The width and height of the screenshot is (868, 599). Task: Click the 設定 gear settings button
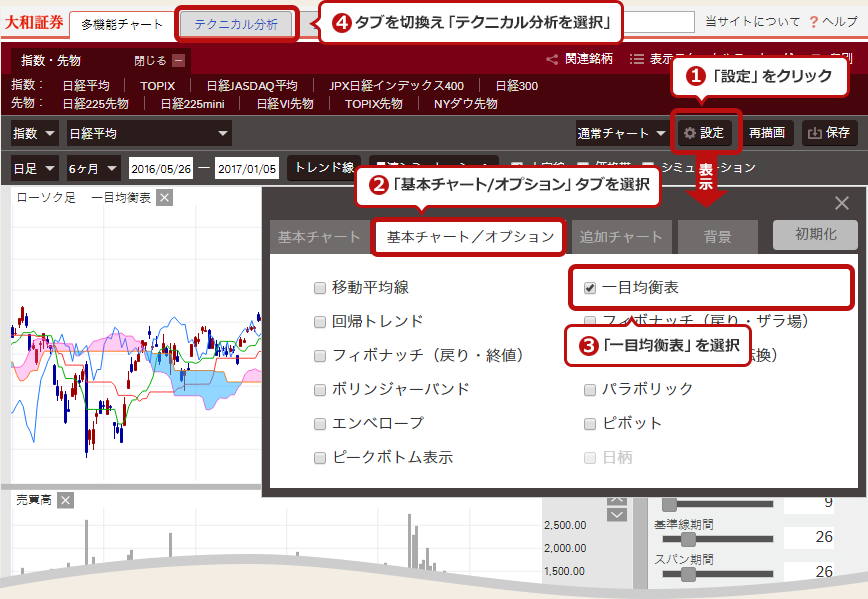[x=704, y=133]
